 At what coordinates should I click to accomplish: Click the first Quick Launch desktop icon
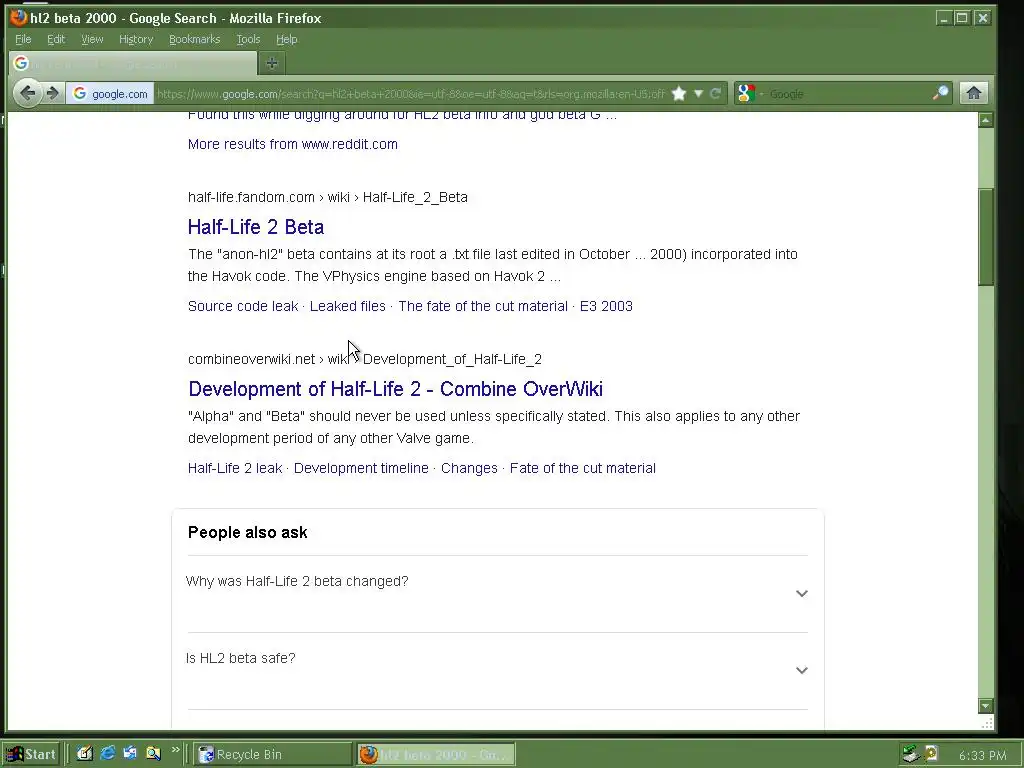(x=84, y=754)
